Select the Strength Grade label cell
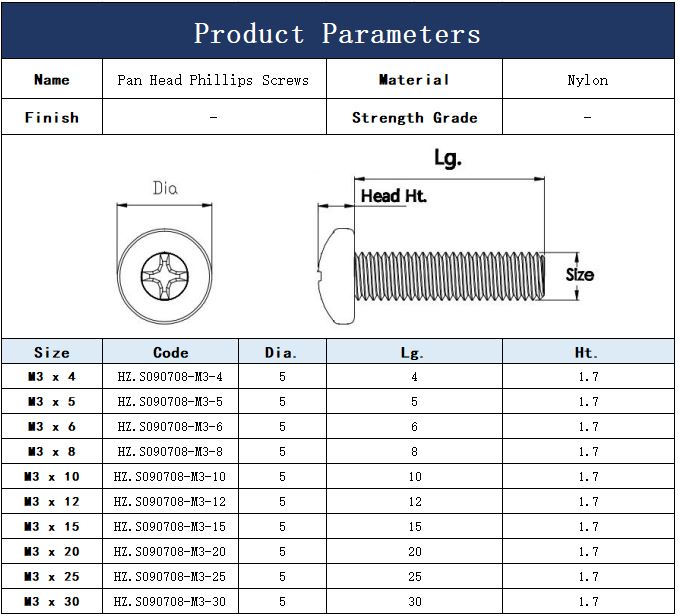The height and width of the screenshot is (616, 678). click(414, 117)
